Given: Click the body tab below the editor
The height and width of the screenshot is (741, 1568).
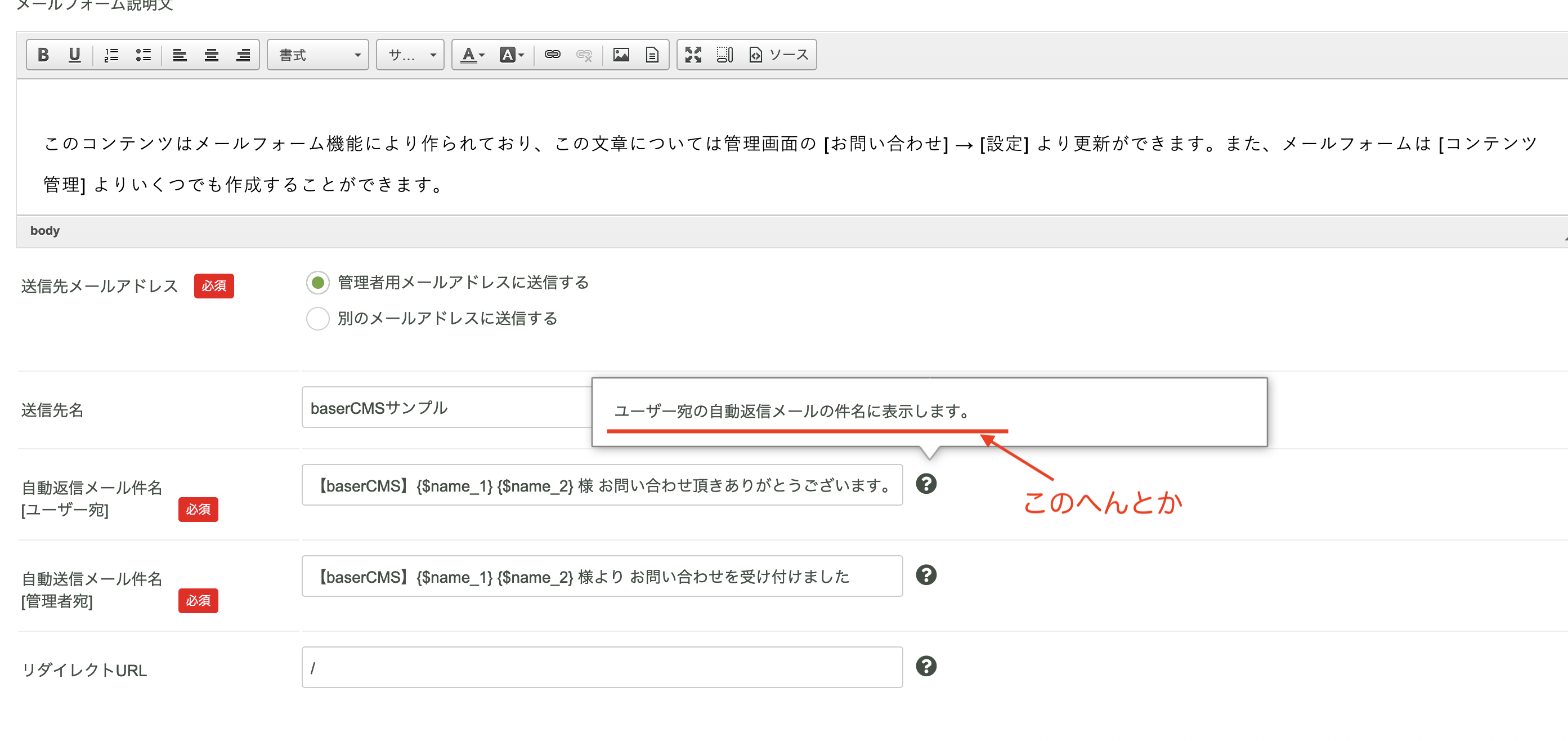Looking at the screenshot, I should [x=44, y=230].
